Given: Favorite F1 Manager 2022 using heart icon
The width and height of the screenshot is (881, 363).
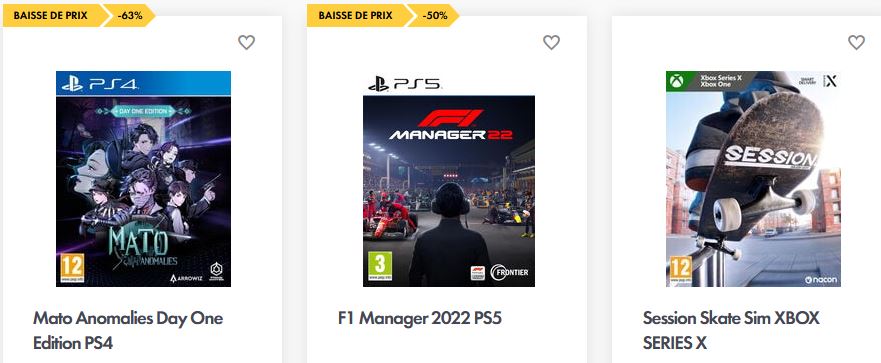Looking at the screenshot, I should (x=551, y=42).
